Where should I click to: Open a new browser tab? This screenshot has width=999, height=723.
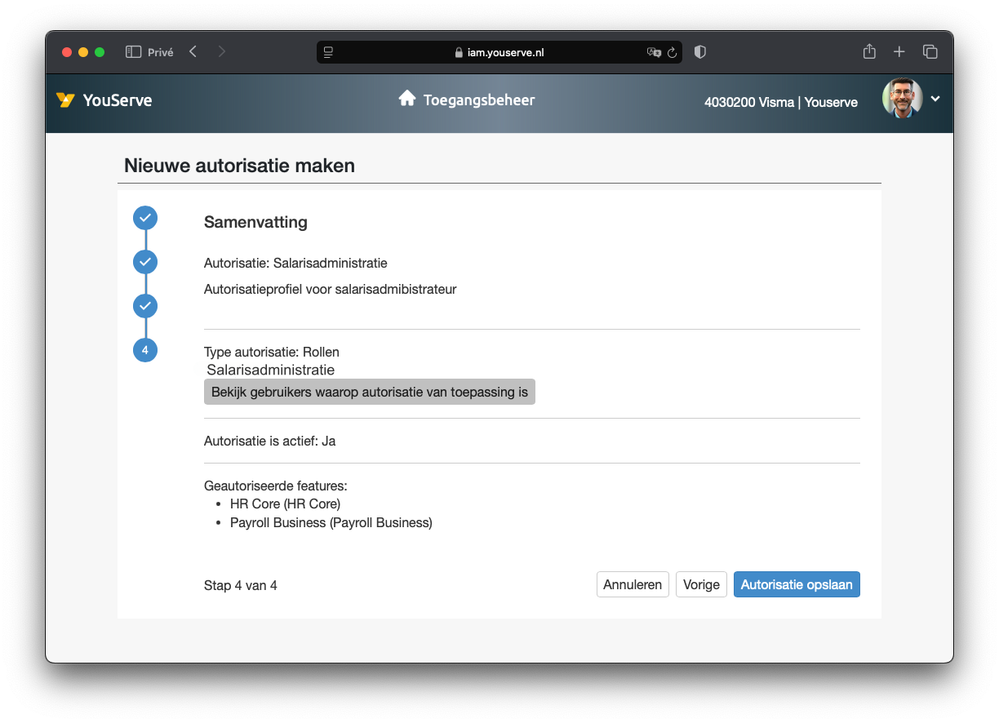[899, 52]
